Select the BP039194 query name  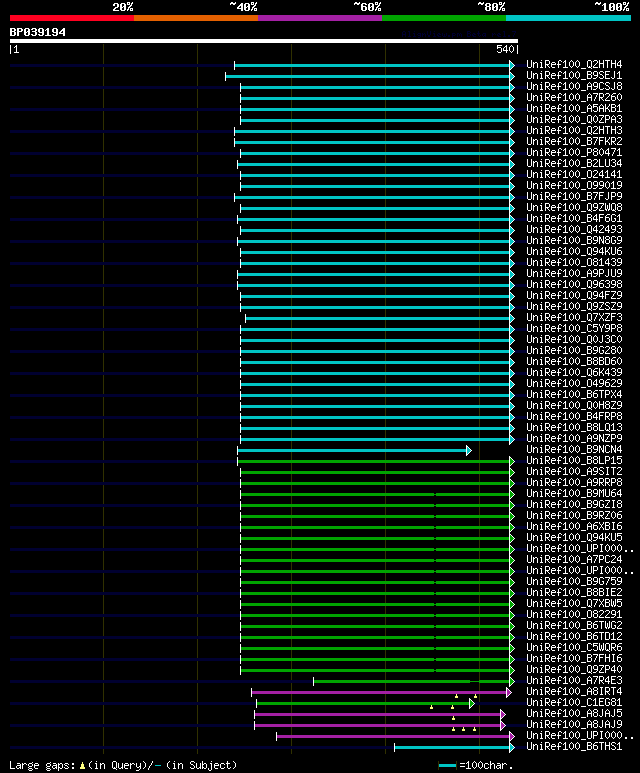pyautogui.click(x=37, y=33)
